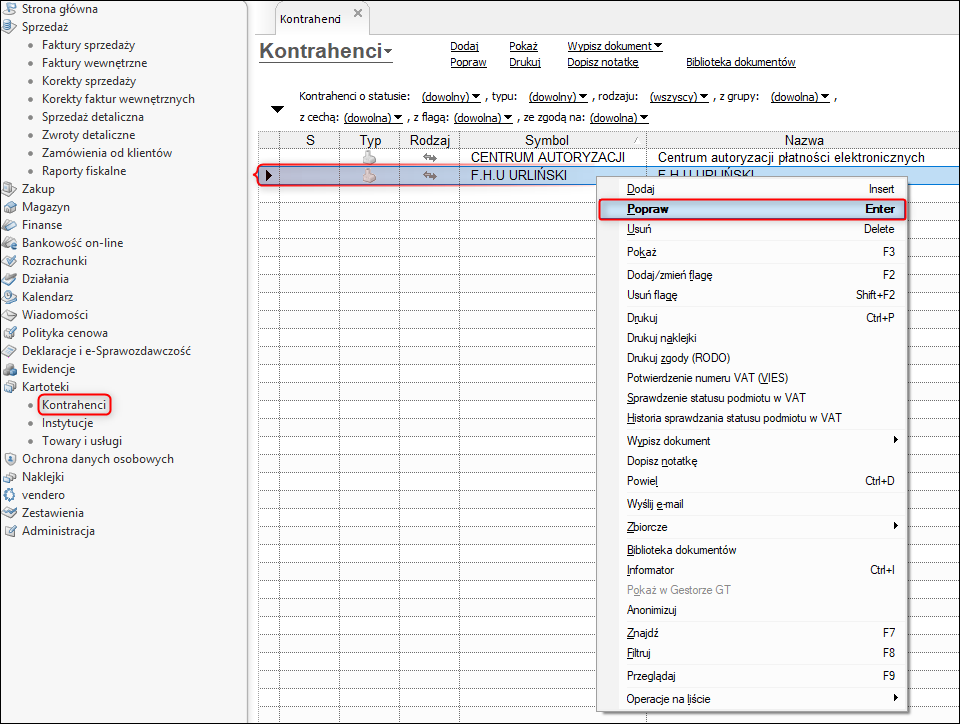Click the Finanse module icon

[x=10, y=225]
